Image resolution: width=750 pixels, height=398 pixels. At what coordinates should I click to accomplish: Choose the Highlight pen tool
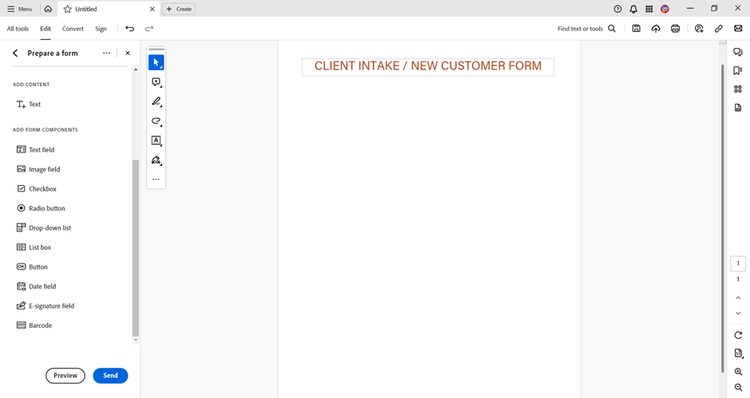156,101
